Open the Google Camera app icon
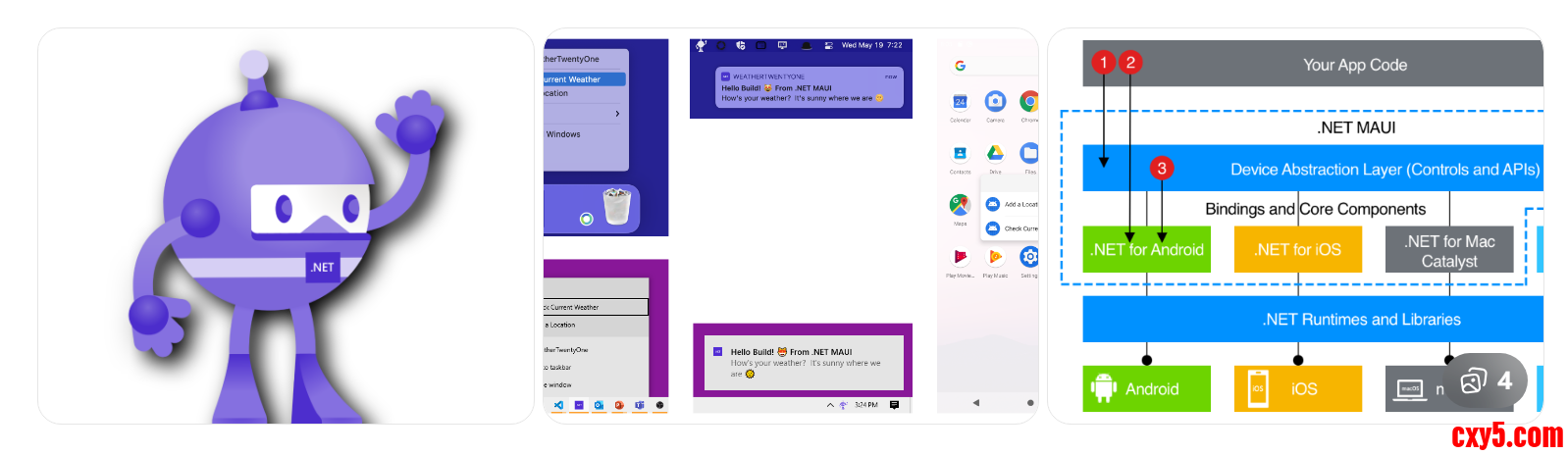The image size is (1568, 455). click(x=995, y=101)
